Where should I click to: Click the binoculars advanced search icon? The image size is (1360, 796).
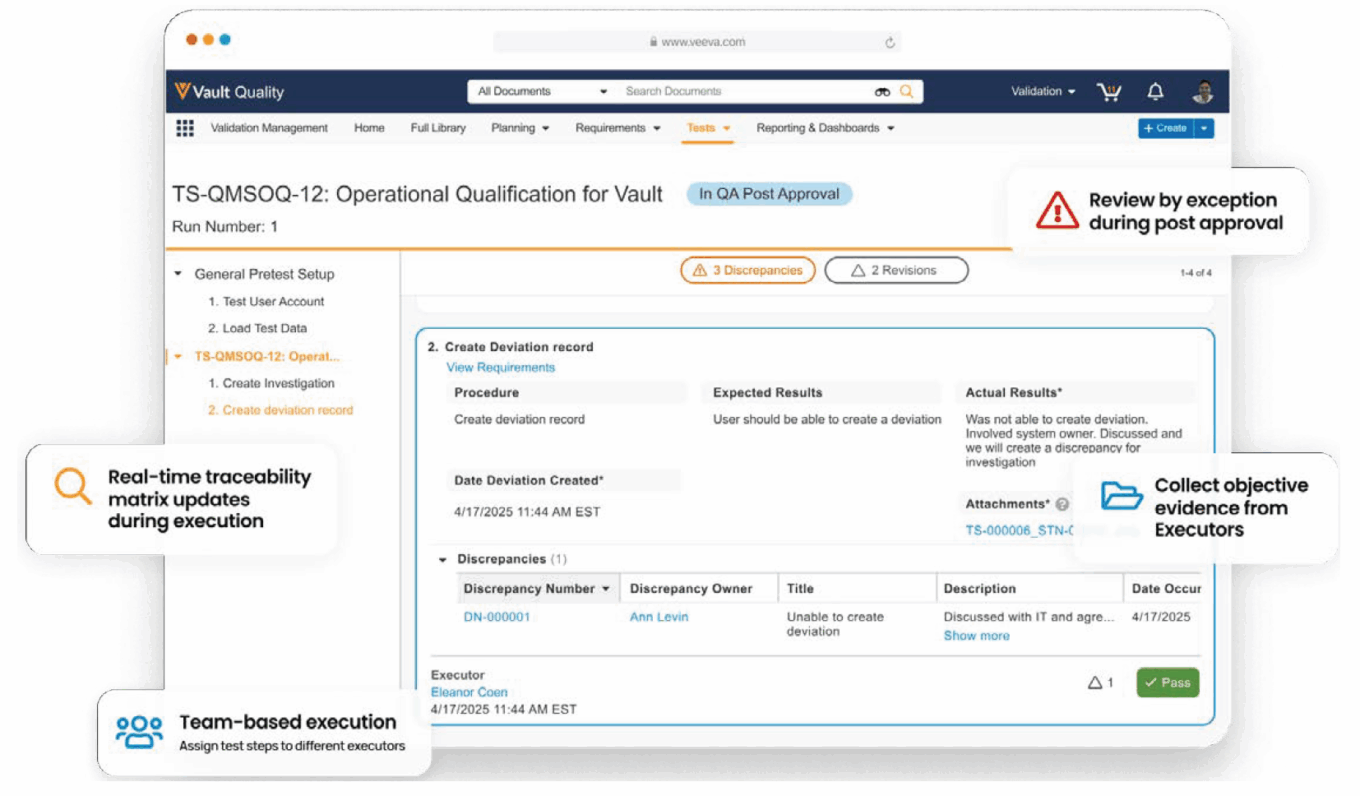pyautogui.click(x=882, y=92)
